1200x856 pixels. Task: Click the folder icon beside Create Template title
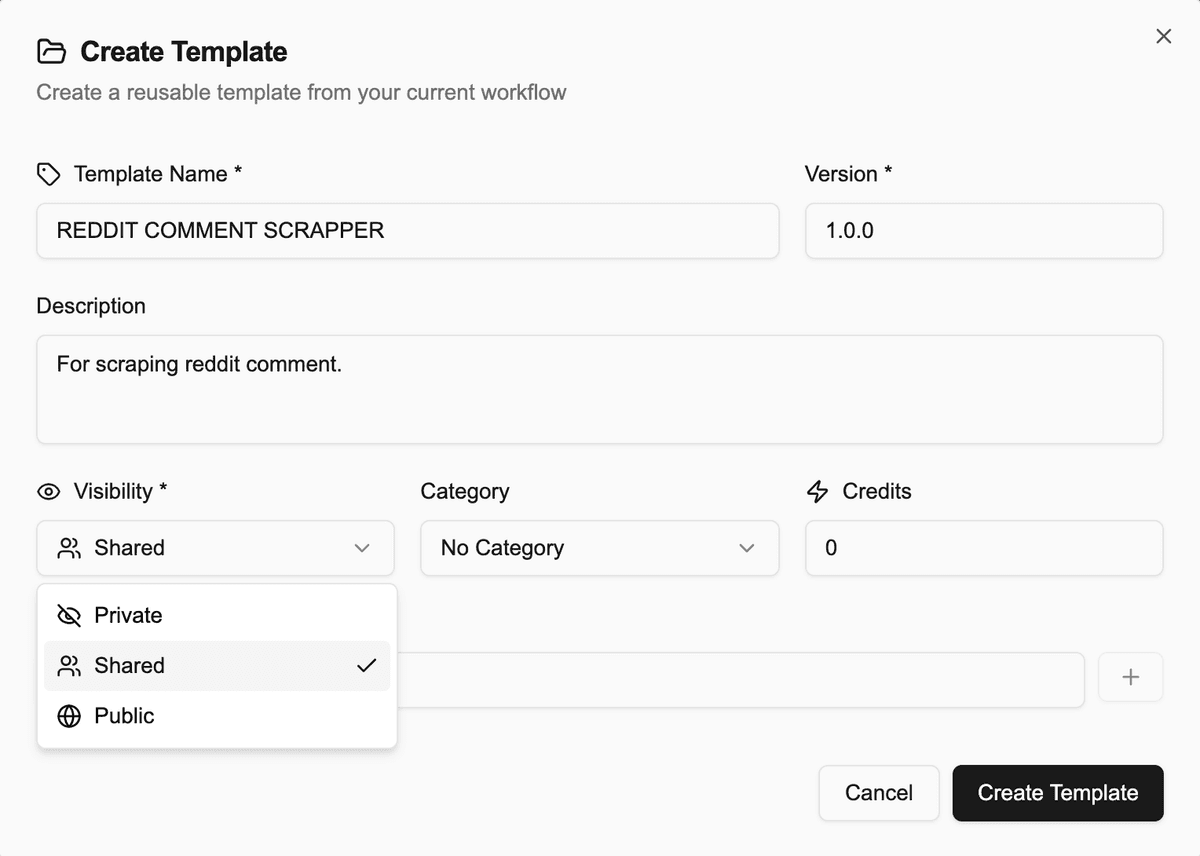51,51
